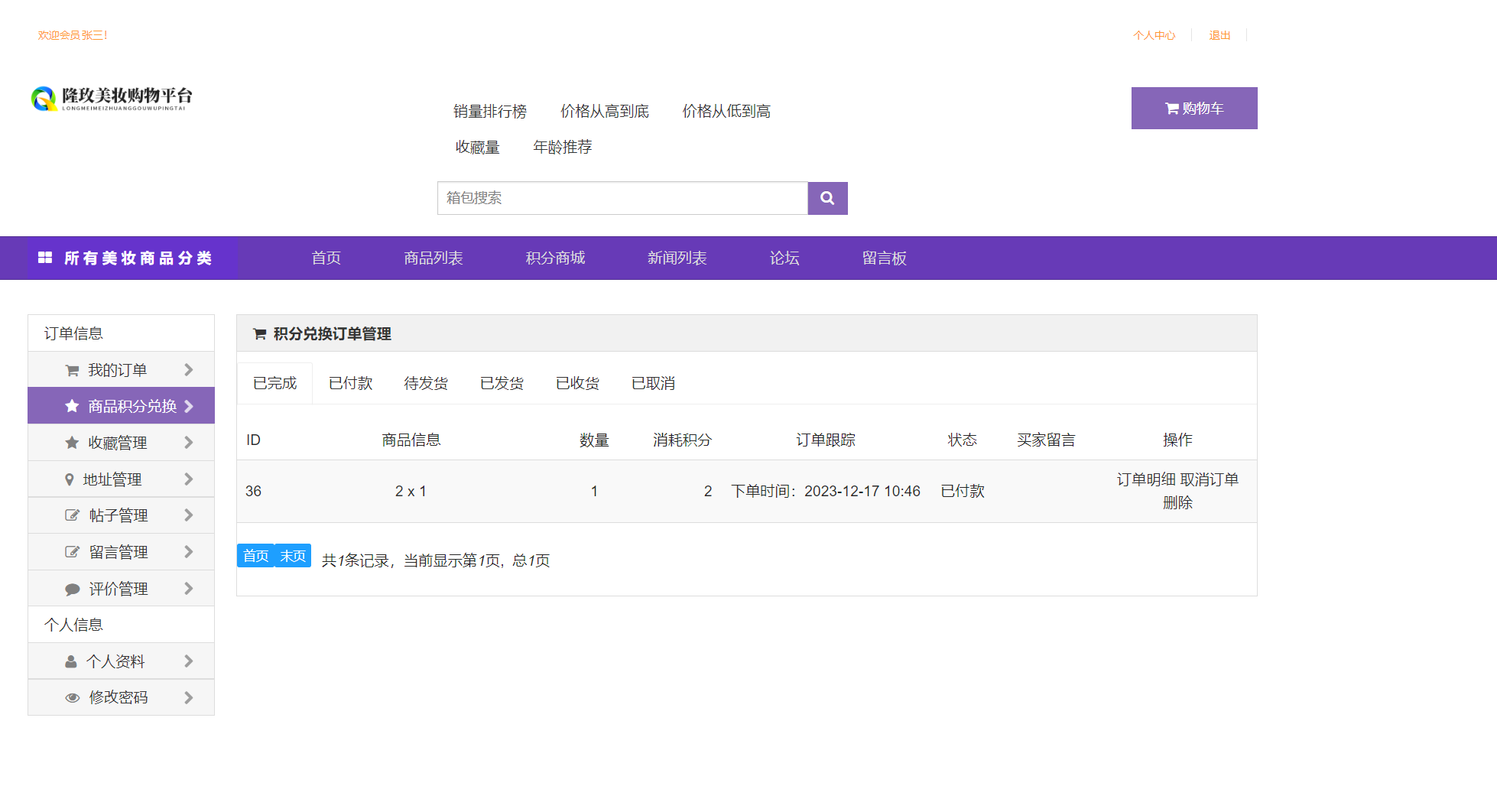Open 所有美妆商品分类 menu
This screenshot has height=812, width=1497.
click(133, 258)
